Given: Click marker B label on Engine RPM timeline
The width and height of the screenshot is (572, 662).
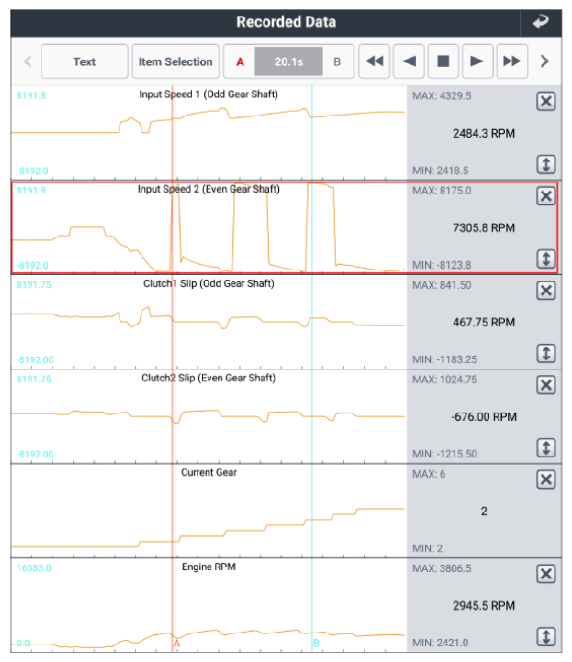Looking at the screenshot, I should pyautogui.click(x=316, y=643).
